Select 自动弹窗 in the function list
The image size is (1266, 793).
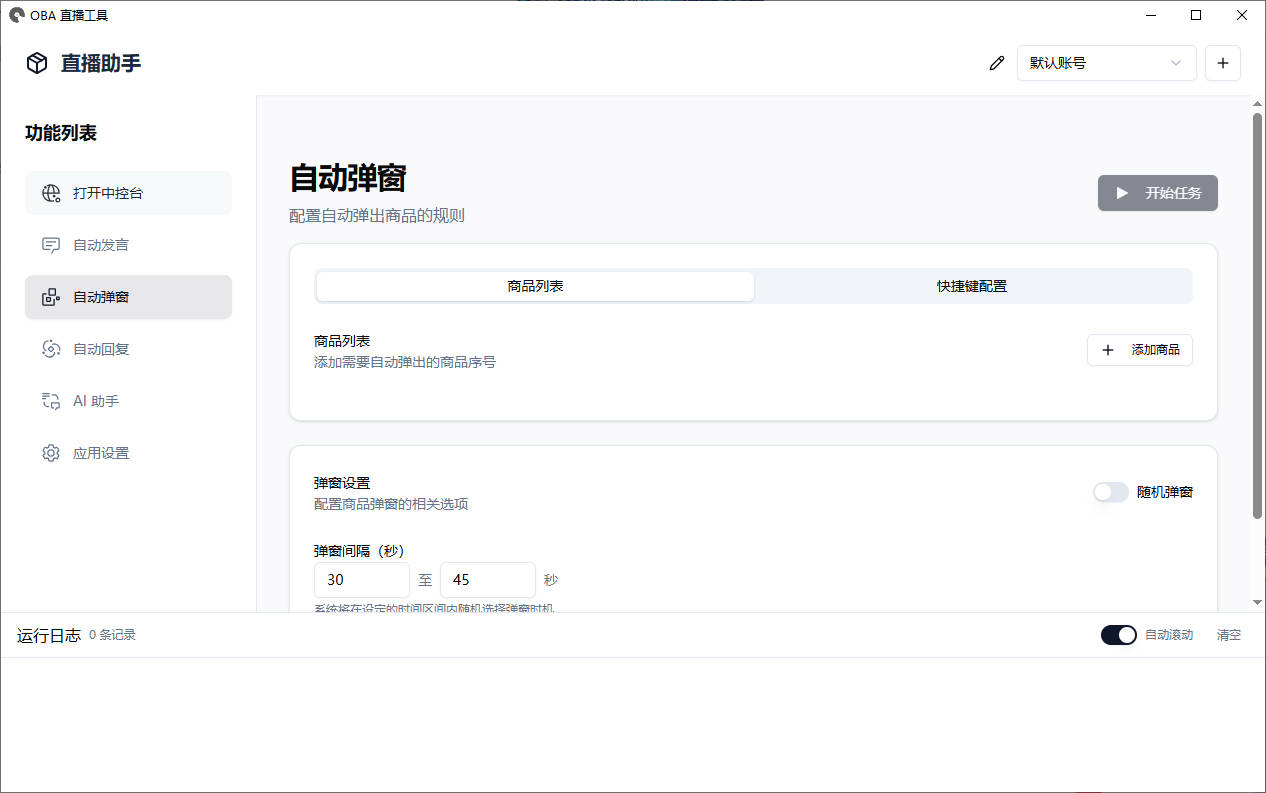(128, 297)
